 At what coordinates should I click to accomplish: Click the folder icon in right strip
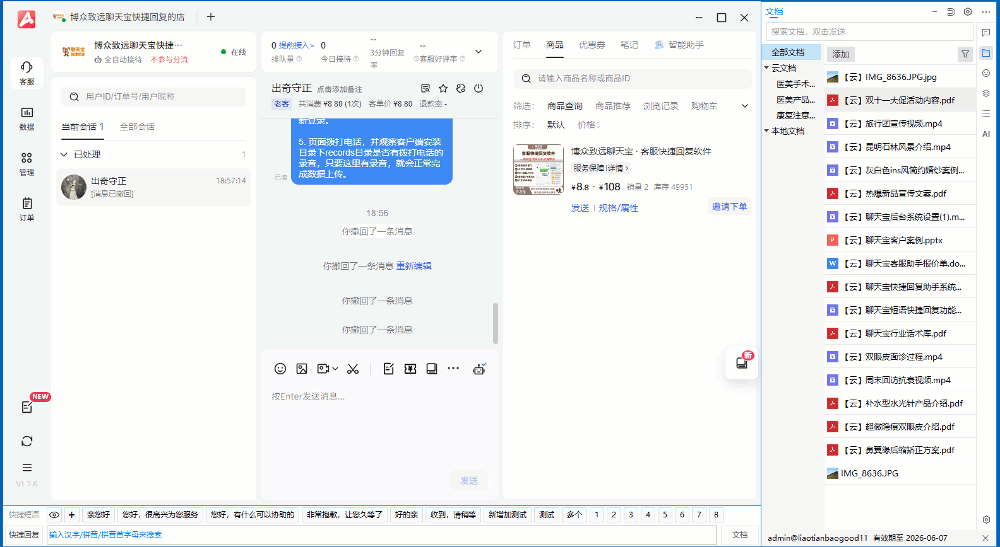pyautogui.click(x=986, y=54)
